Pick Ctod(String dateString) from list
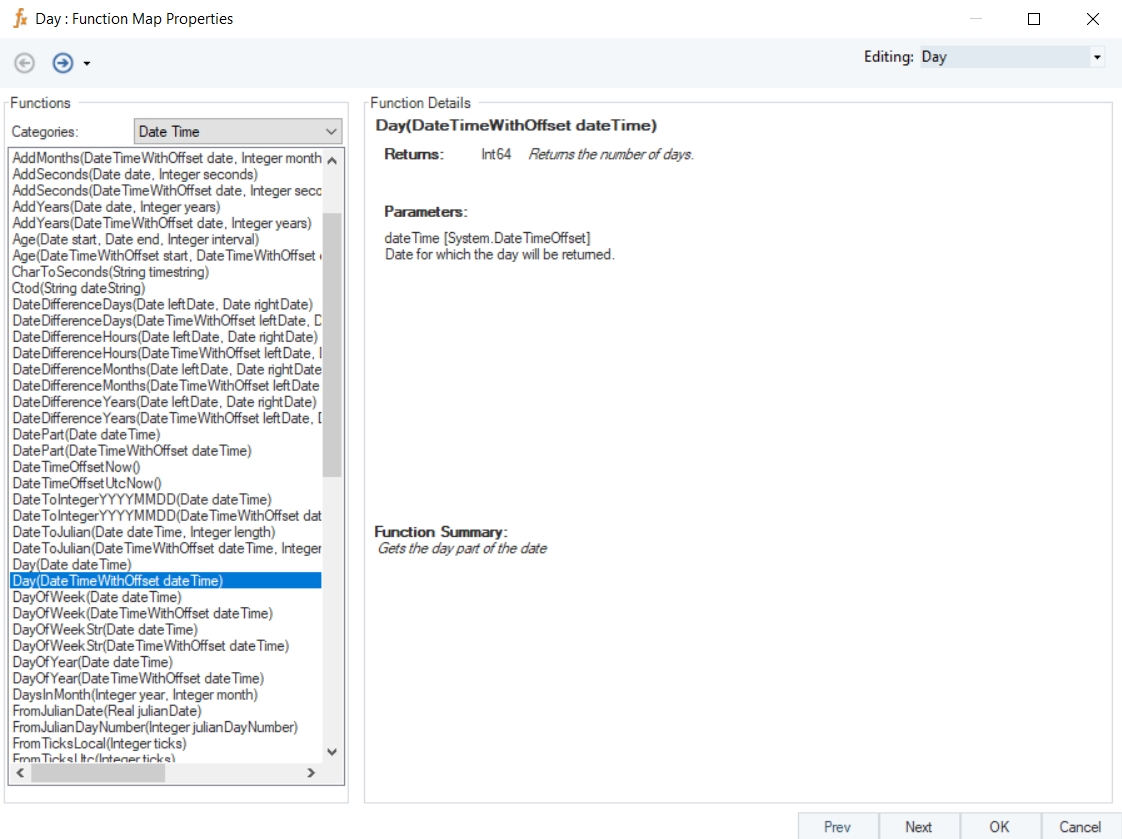This screenshot has width=1122, height=839. [78, 288]
